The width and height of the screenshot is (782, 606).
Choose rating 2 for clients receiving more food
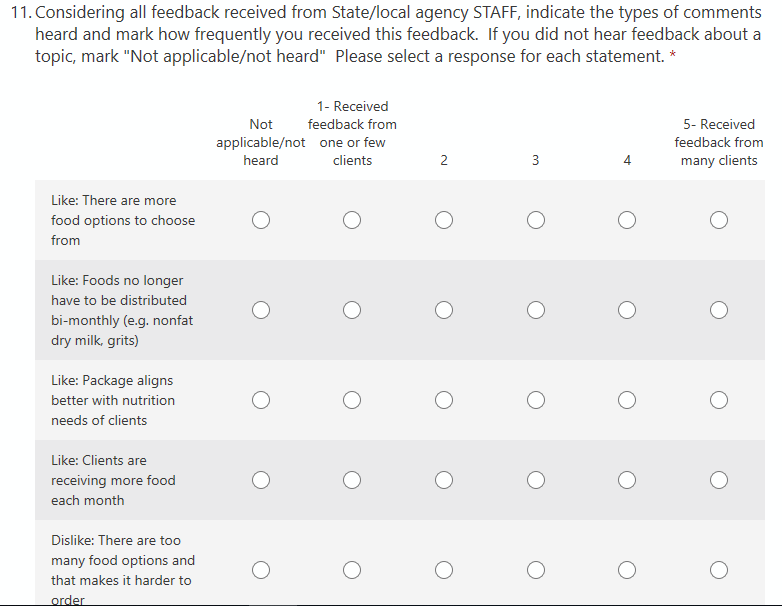444,480
